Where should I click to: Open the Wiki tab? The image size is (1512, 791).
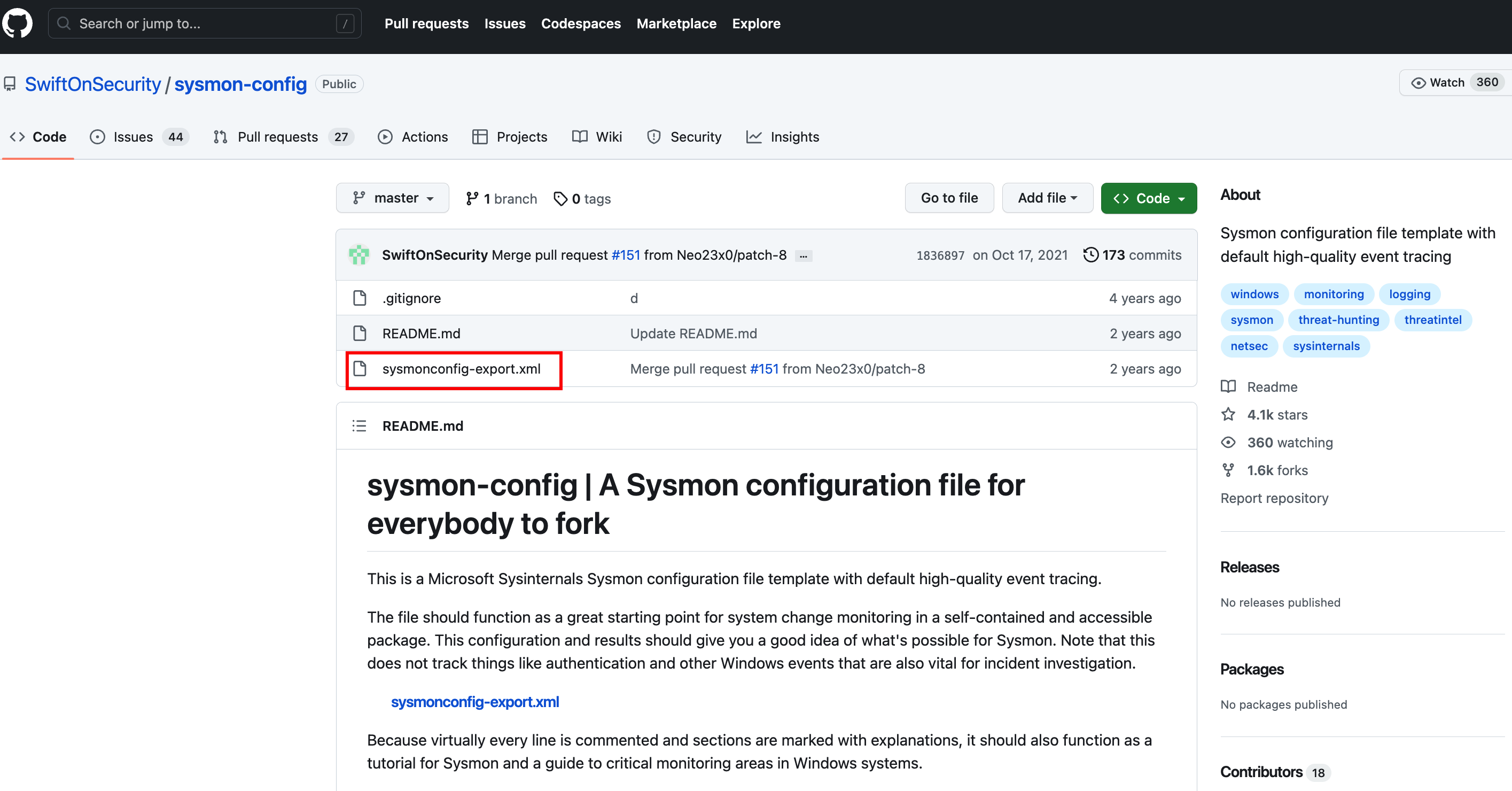tap(597, 137)
